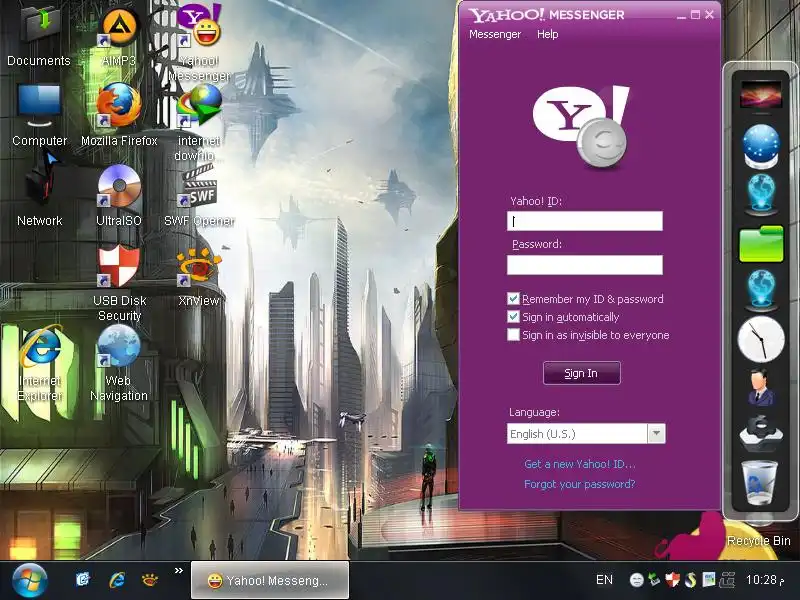Viewport: 800px width, 600px height.
Task: Click the Yahoo Messenger face tray icon
Action: pos(636,580)
